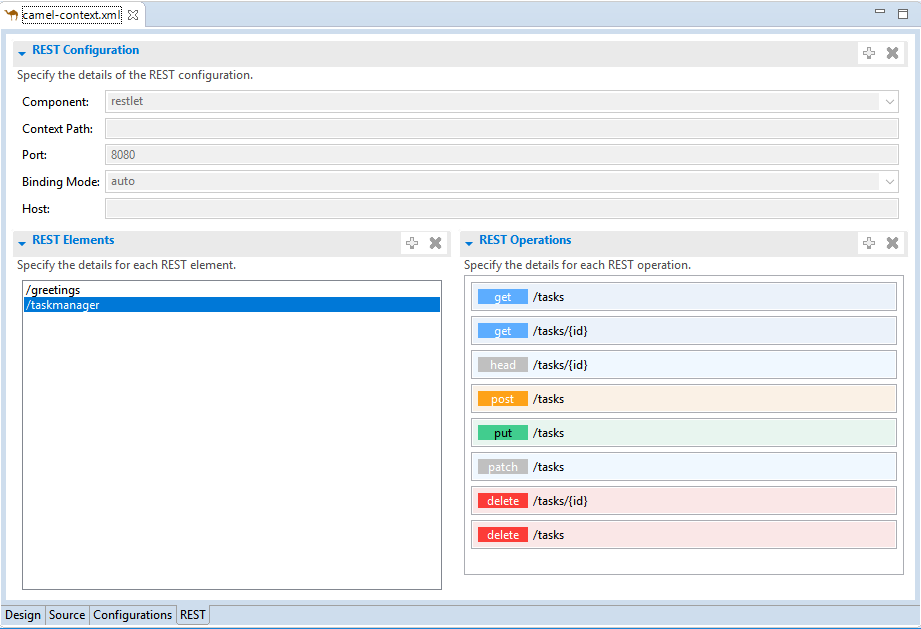This screenshot has height=629, width=921.
Task: Add a new REST operation with plus icon
Action: point(869,243)
